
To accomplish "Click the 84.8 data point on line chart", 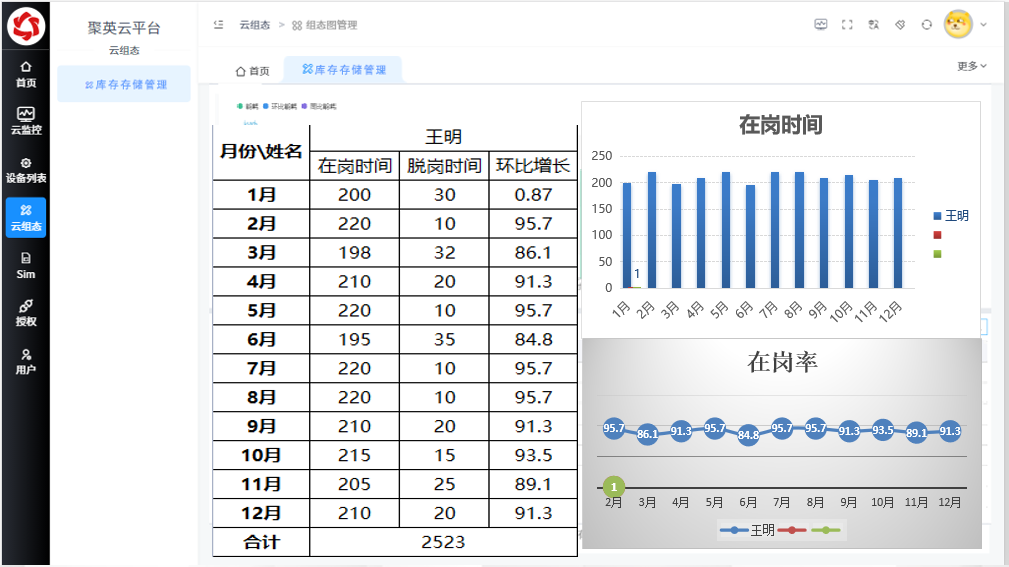I will (x=748, y=435).
